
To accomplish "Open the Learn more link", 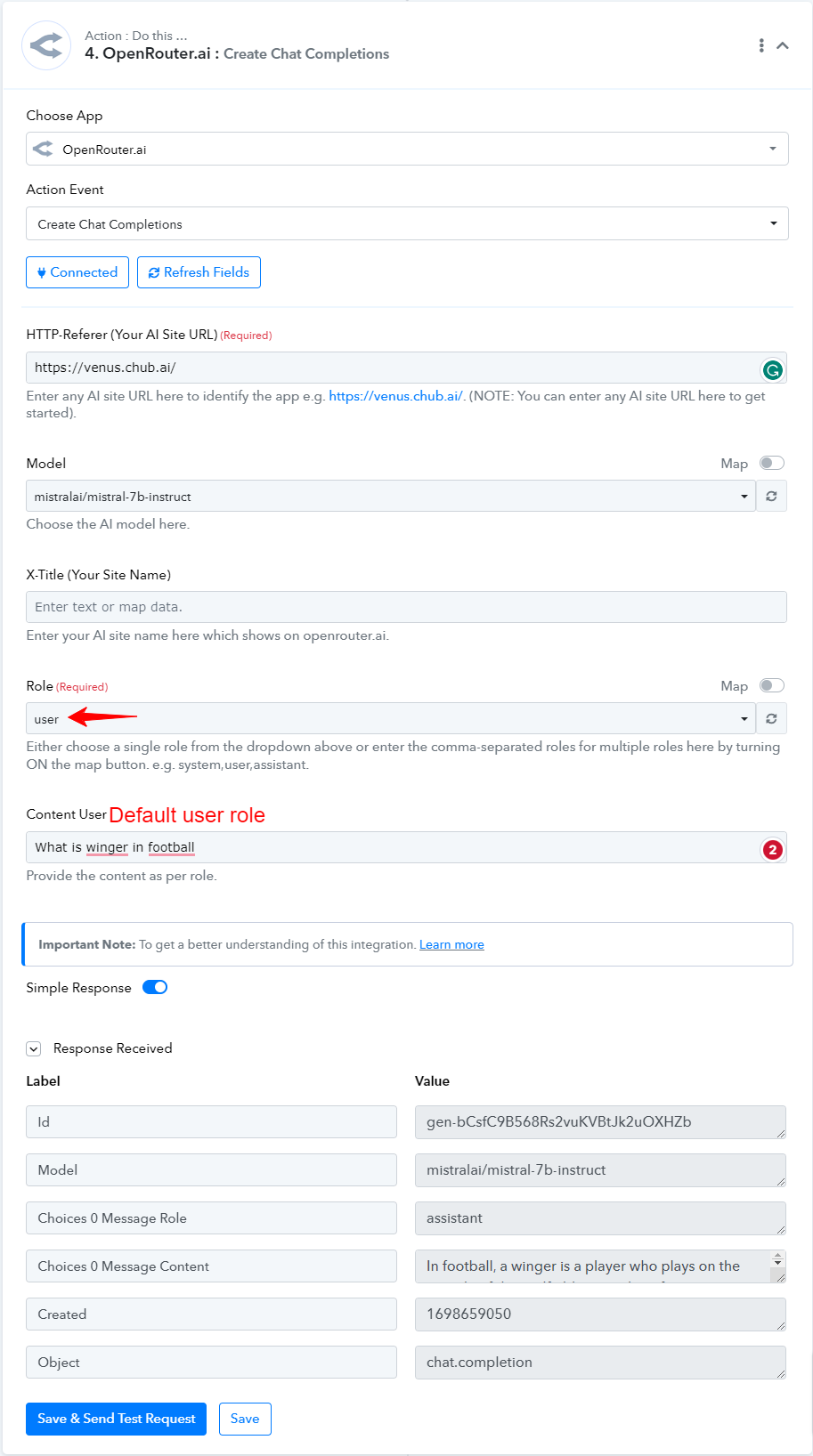I will 451,944.
